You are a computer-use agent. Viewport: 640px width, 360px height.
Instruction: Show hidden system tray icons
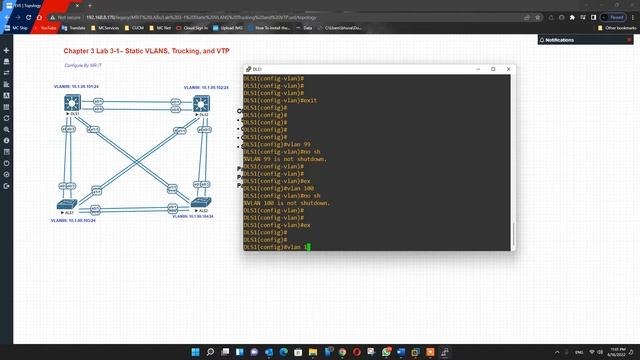tap(557, 352)
